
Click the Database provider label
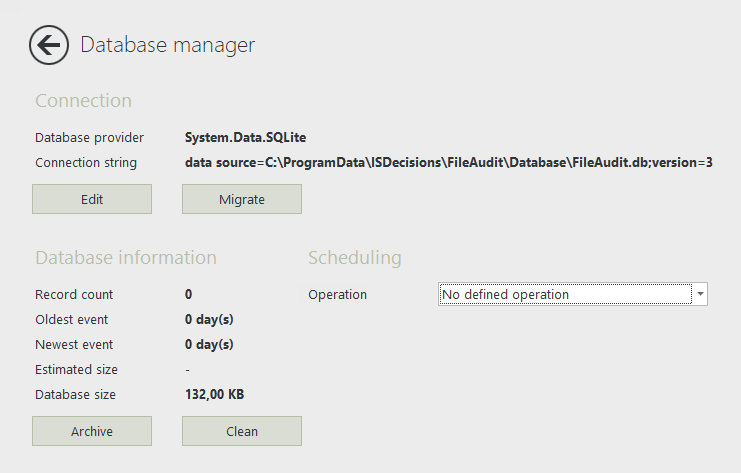89,138
